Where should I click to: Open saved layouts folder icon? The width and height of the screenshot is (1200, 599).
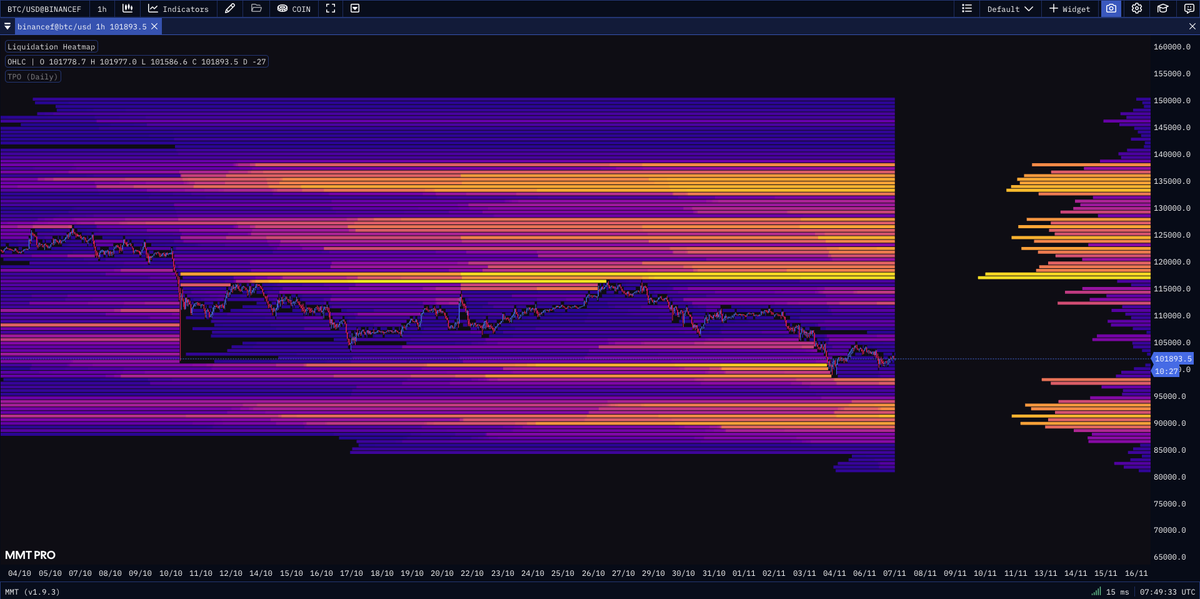257,8
